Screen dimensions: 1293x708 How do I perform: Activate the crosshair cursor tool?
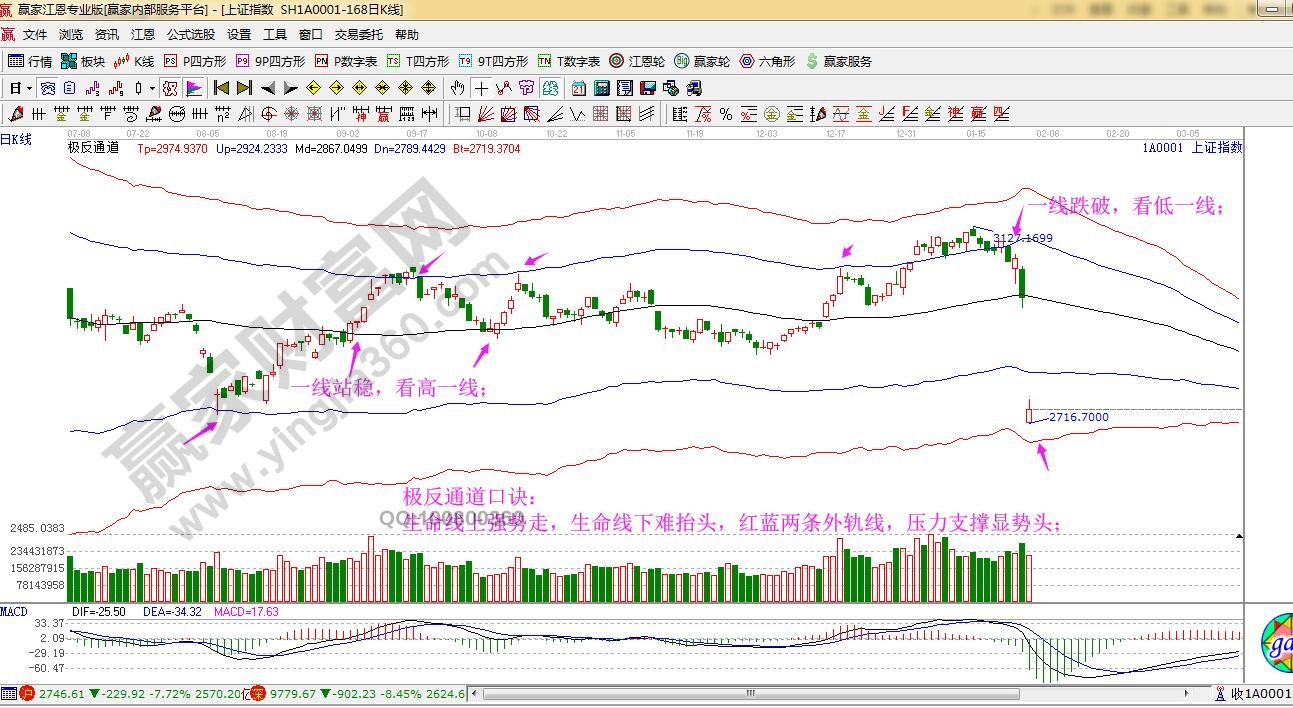pos(482,88)
